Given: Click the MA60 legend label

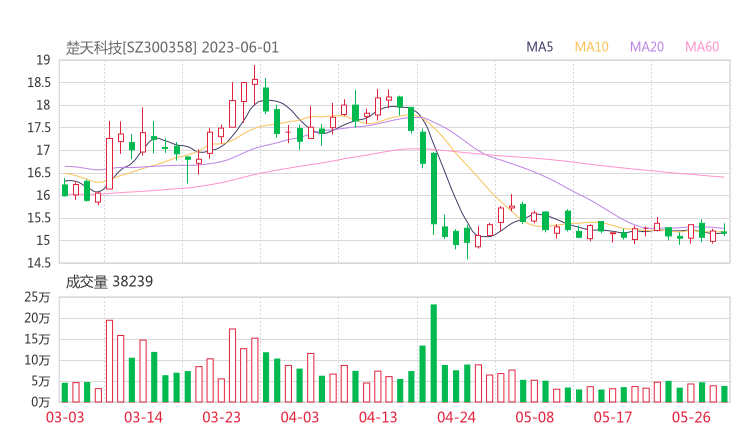Looking at the screenshot, I should point(702,47).
